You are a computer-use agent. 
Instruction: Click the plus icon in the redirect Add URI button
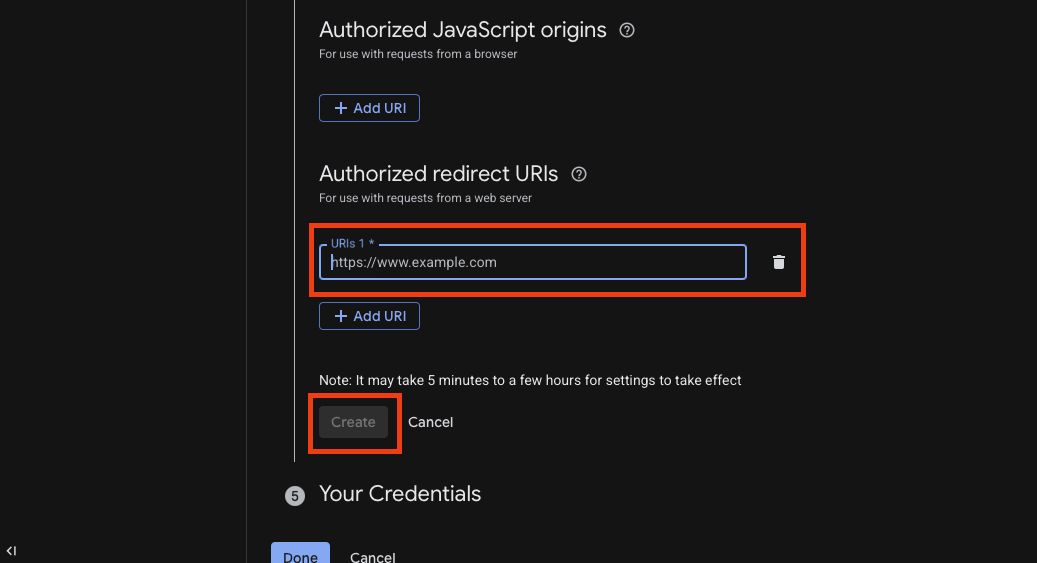pos(340,316)
